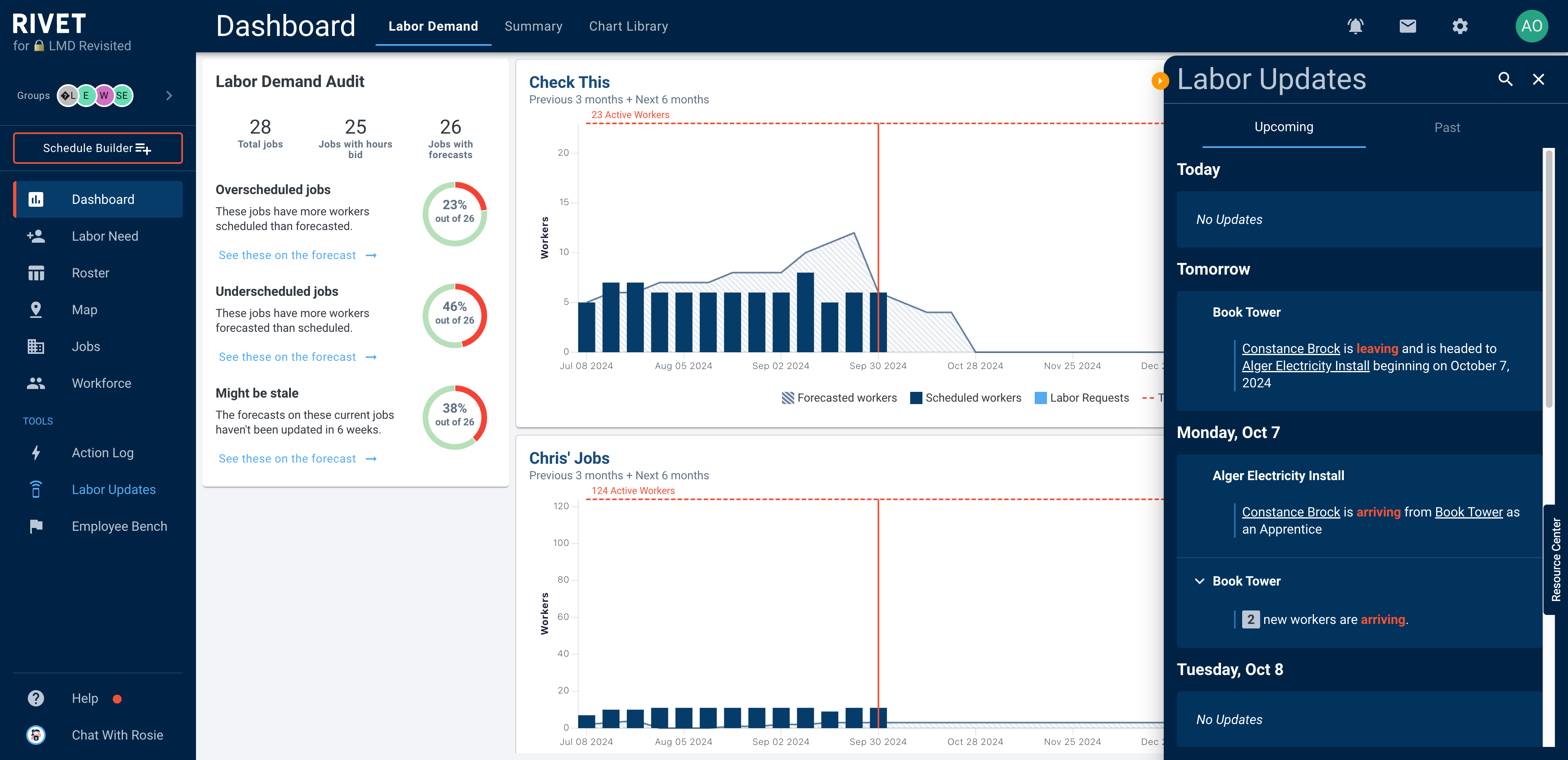Open the Resource Center side tab
The height and width of the screenshot is (760, 1568).
tap(1556, 559)
